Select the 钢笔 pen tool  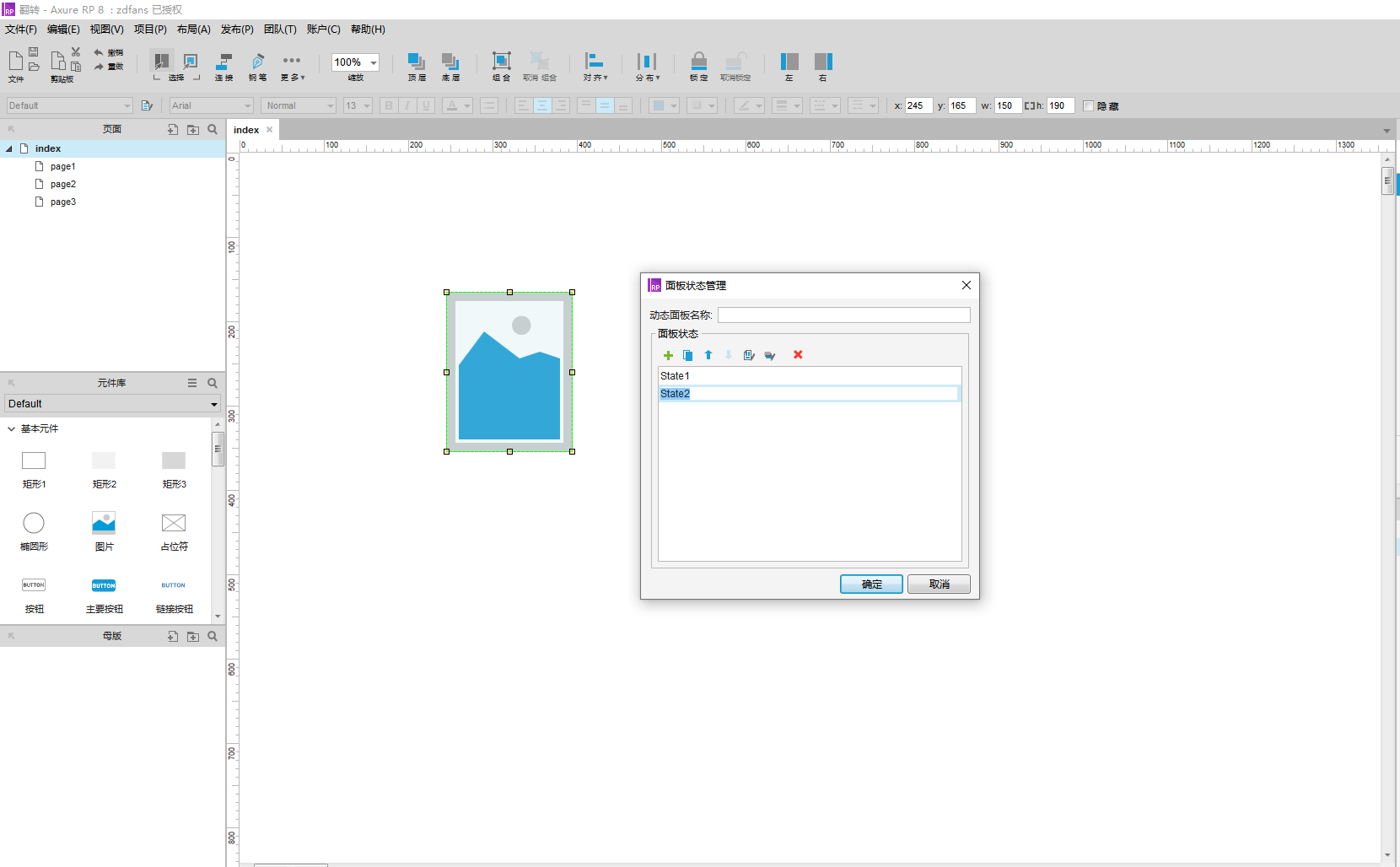click(x=258, y=66)
